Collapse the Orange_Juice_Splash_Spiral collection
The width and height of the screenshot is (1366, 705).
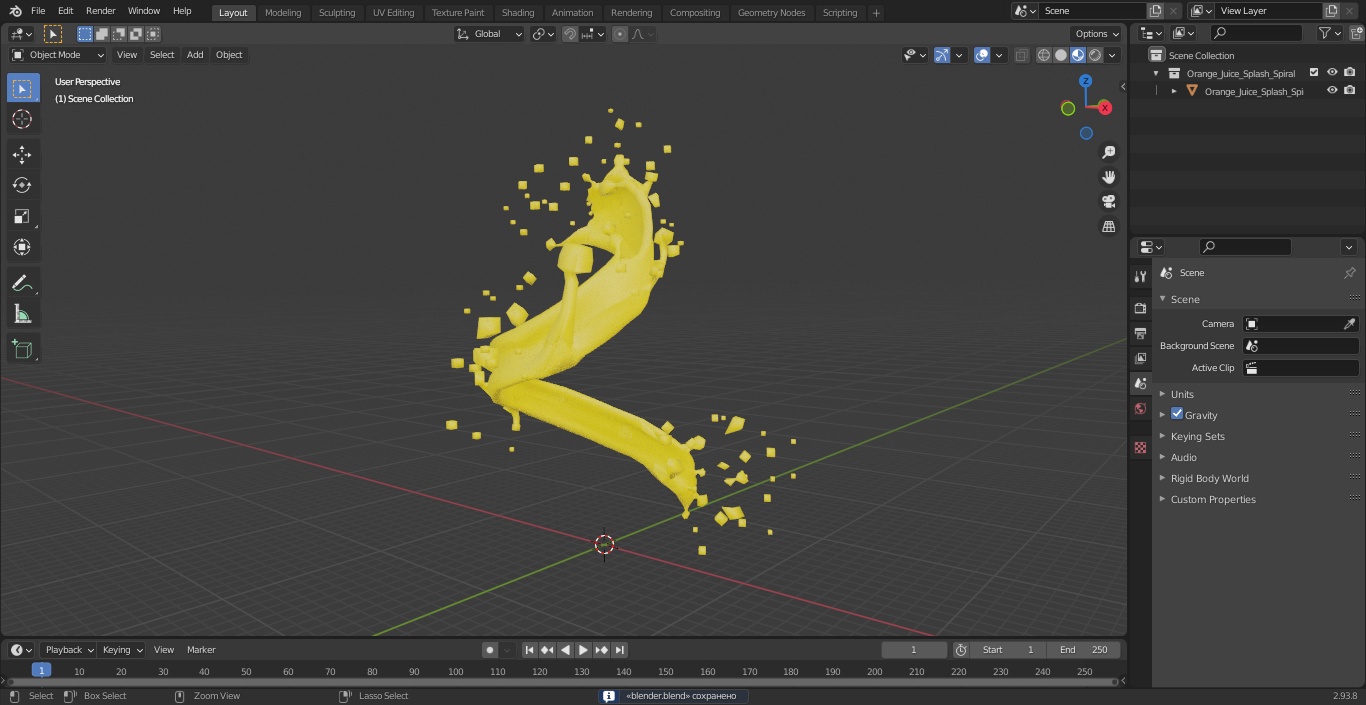pos(1156,73)
